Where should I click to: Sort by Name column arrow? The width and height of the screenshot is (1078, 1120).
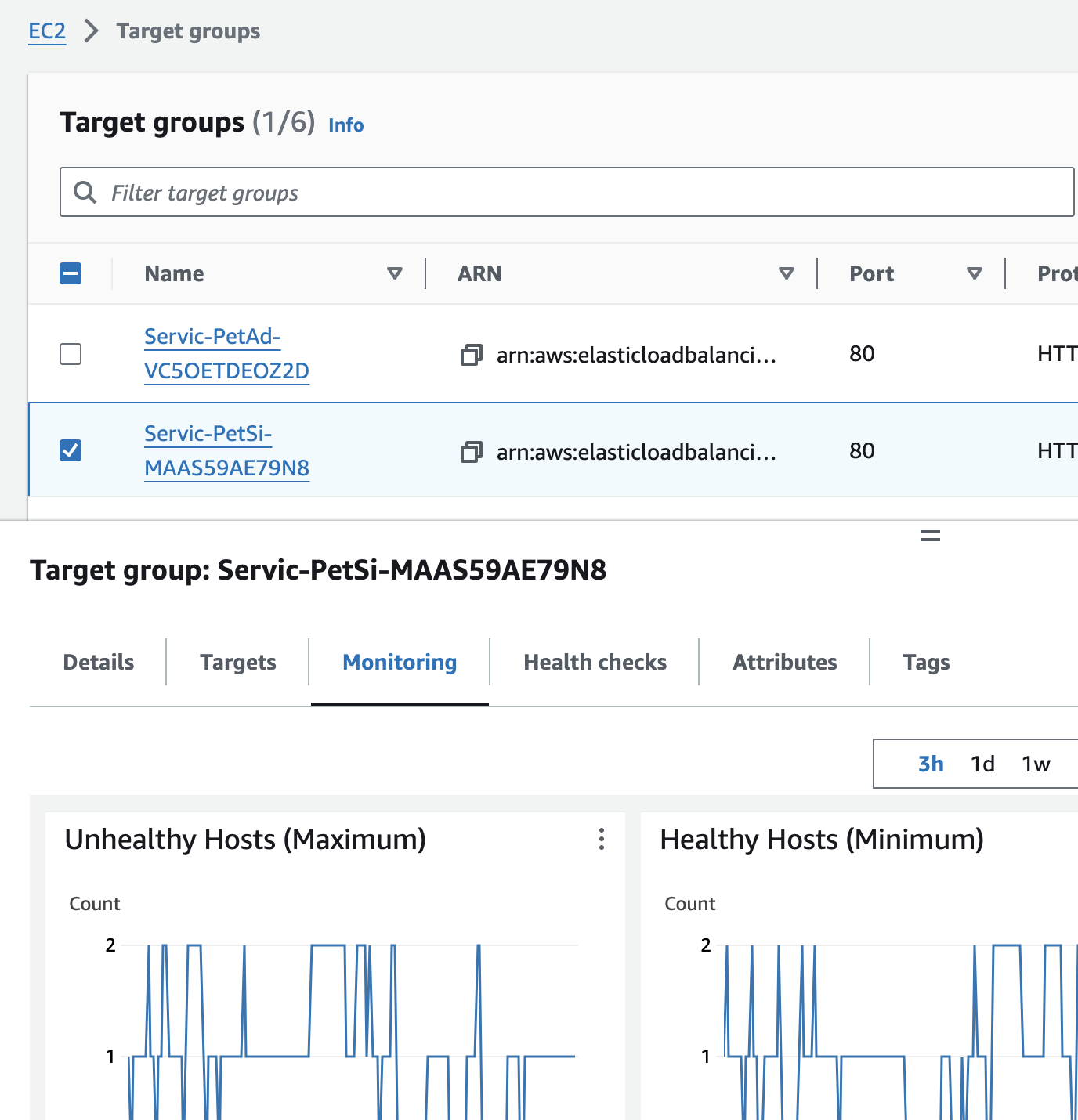tap(395, 273)
